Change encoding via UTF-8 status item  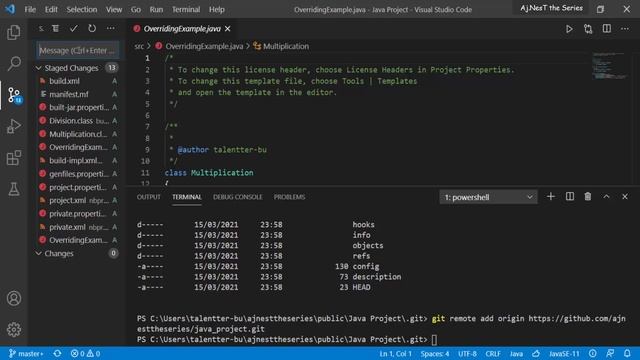[x=467, y=353]
